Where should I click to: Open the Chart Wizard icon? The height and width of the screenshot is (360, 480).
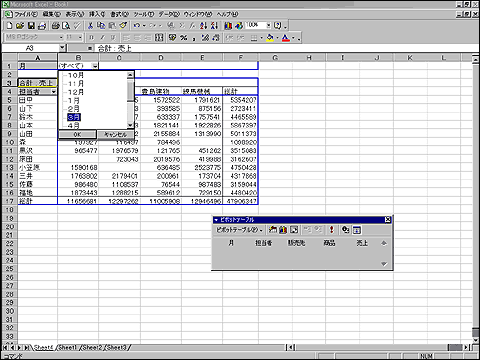pos(228,26)
